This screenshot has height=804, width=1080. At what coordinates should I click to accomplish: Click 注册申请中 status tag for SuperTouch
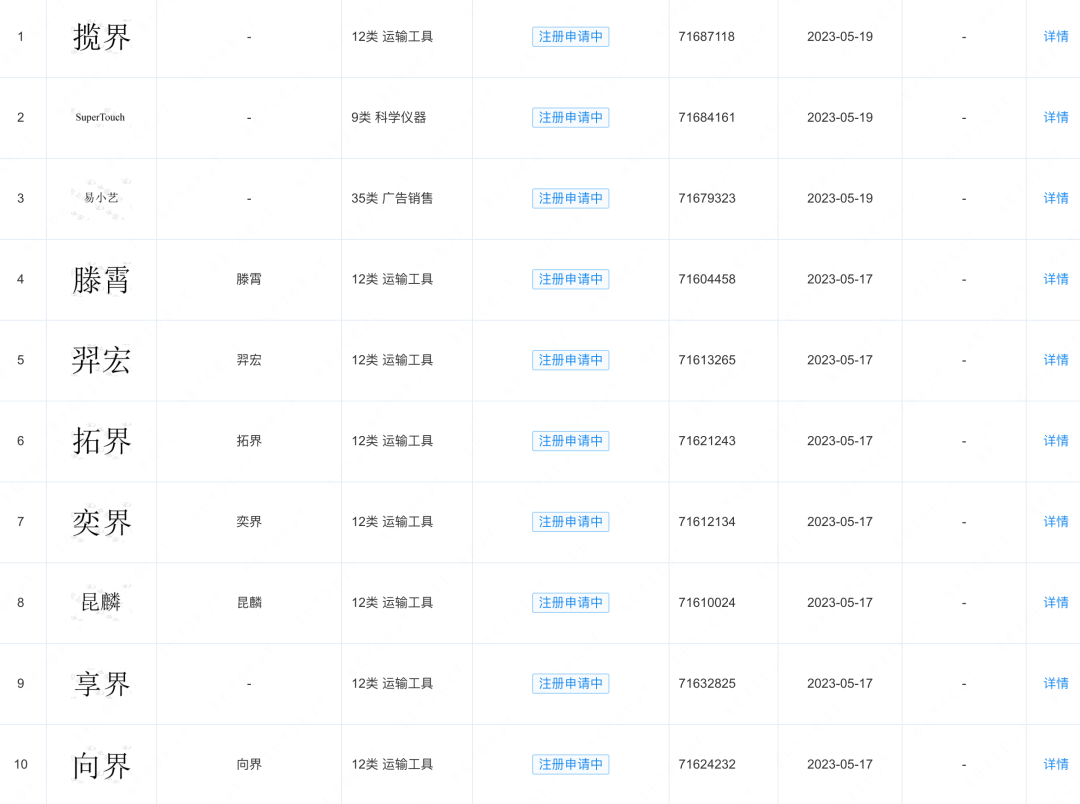pyautogui.click(x=570, y=117)
